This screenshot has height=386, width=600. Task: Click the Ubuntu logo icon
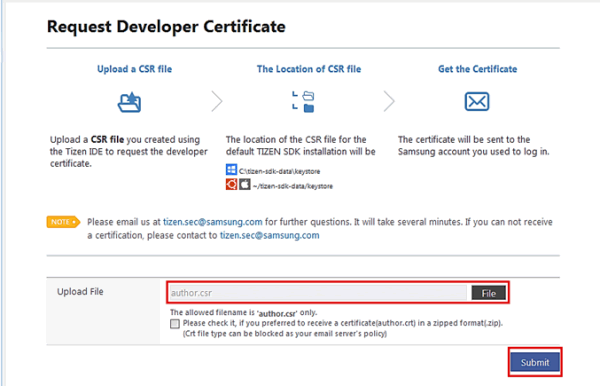click(231, 184)
